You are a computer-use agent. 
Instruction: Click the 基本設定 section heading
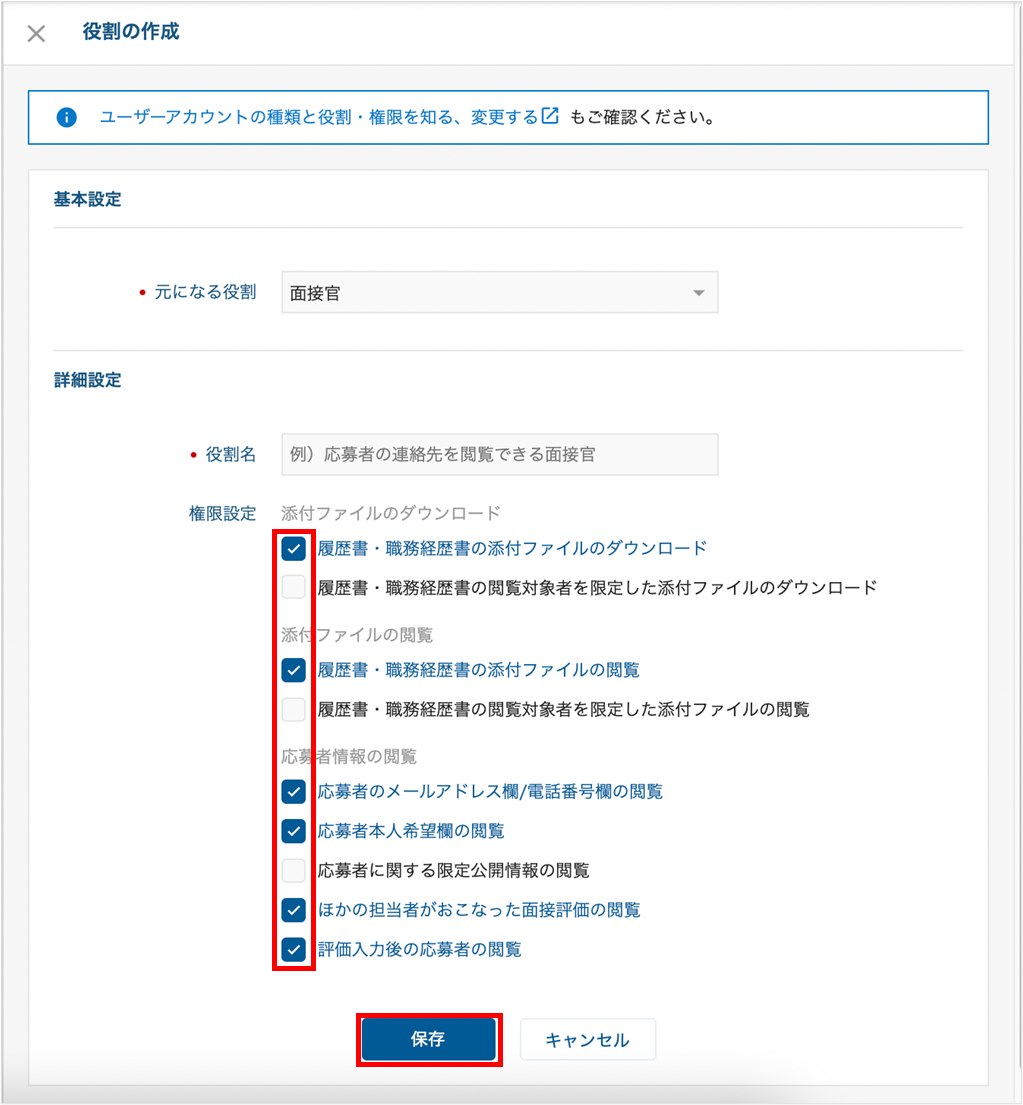(x=87, y=199)
